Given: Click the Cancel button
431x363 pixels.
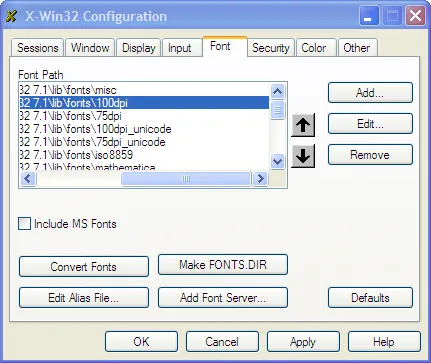Looking at the screenshot, I should click(222, 342).
